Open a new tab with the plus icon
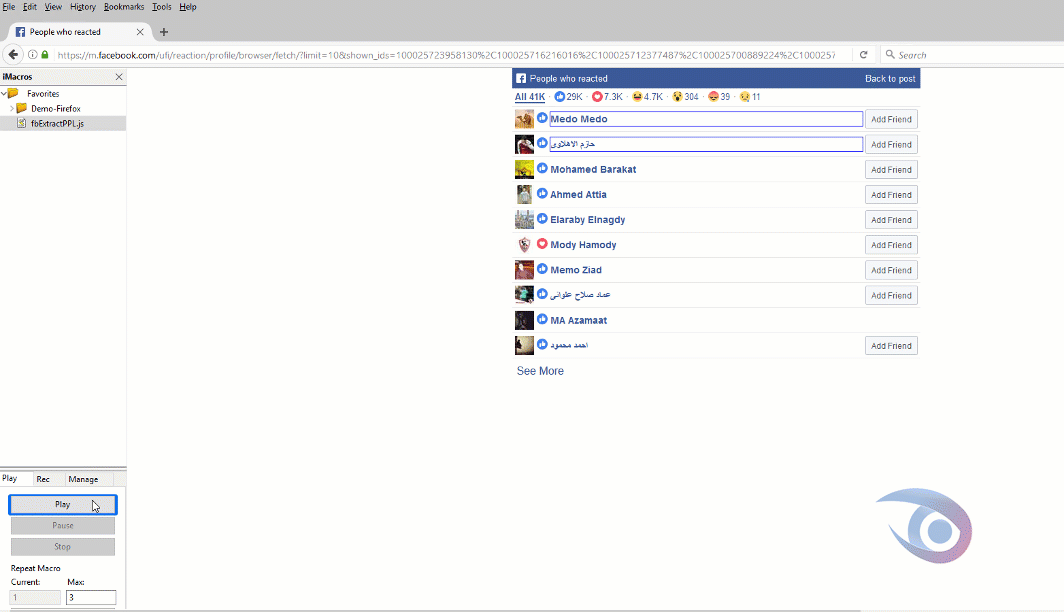Image resolution: width=1064 pixels, height=612 pixels. point(164,32)
